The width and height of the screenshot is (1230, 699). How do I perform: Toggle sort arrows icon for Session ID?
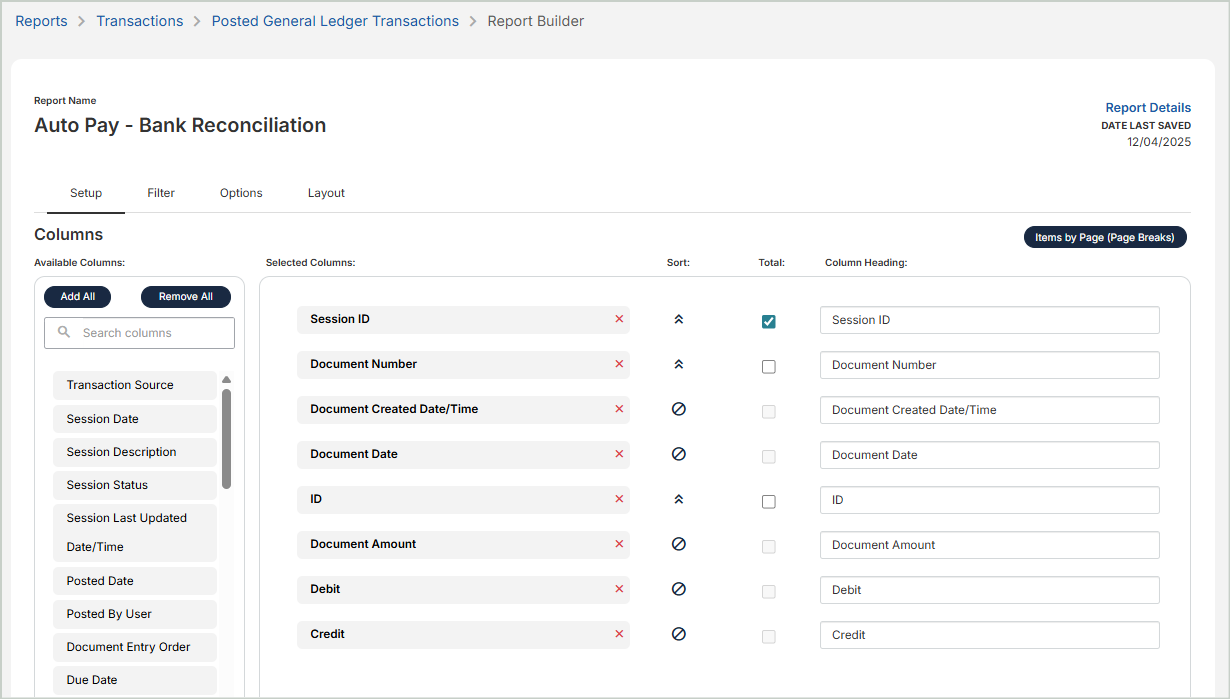(678, 319)
